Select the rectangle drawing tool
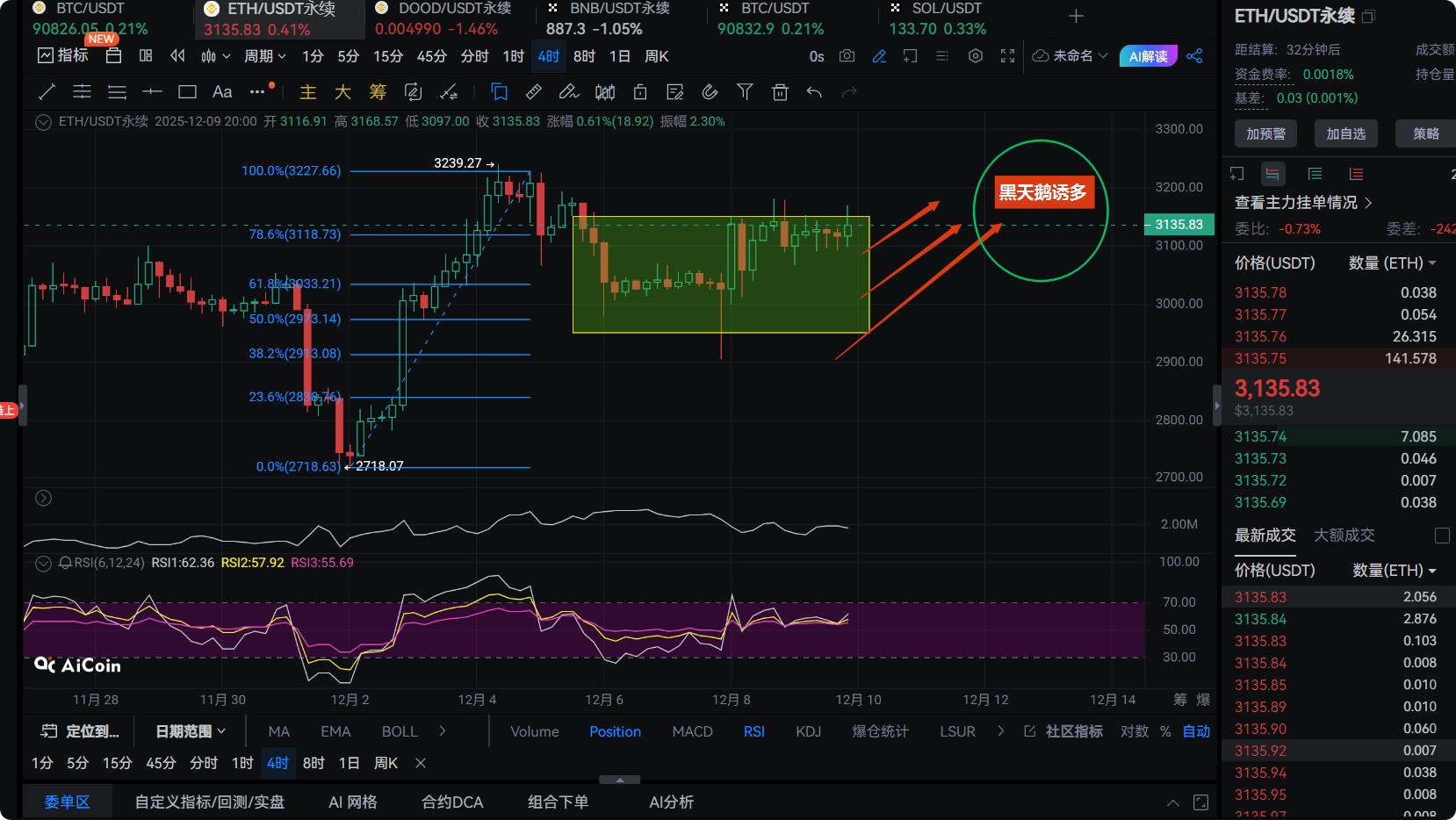This screenshot has height=820, width=1456. (187, 92)
